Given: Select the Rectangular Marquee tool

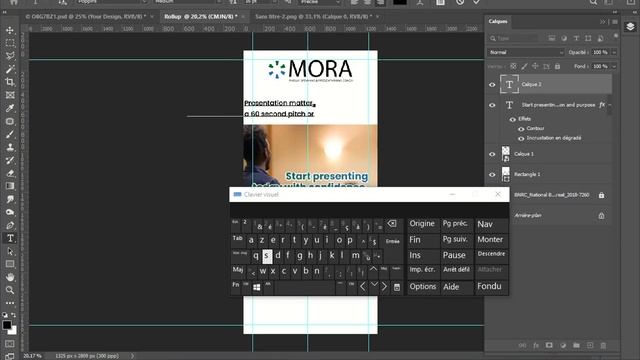Looking at the screenshot, I should point(10,43).
